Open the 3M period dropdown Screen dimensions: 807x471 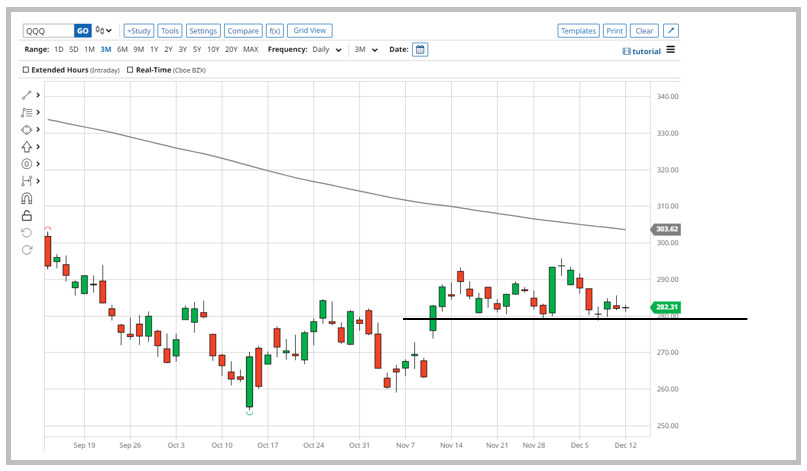coord(366,49)
